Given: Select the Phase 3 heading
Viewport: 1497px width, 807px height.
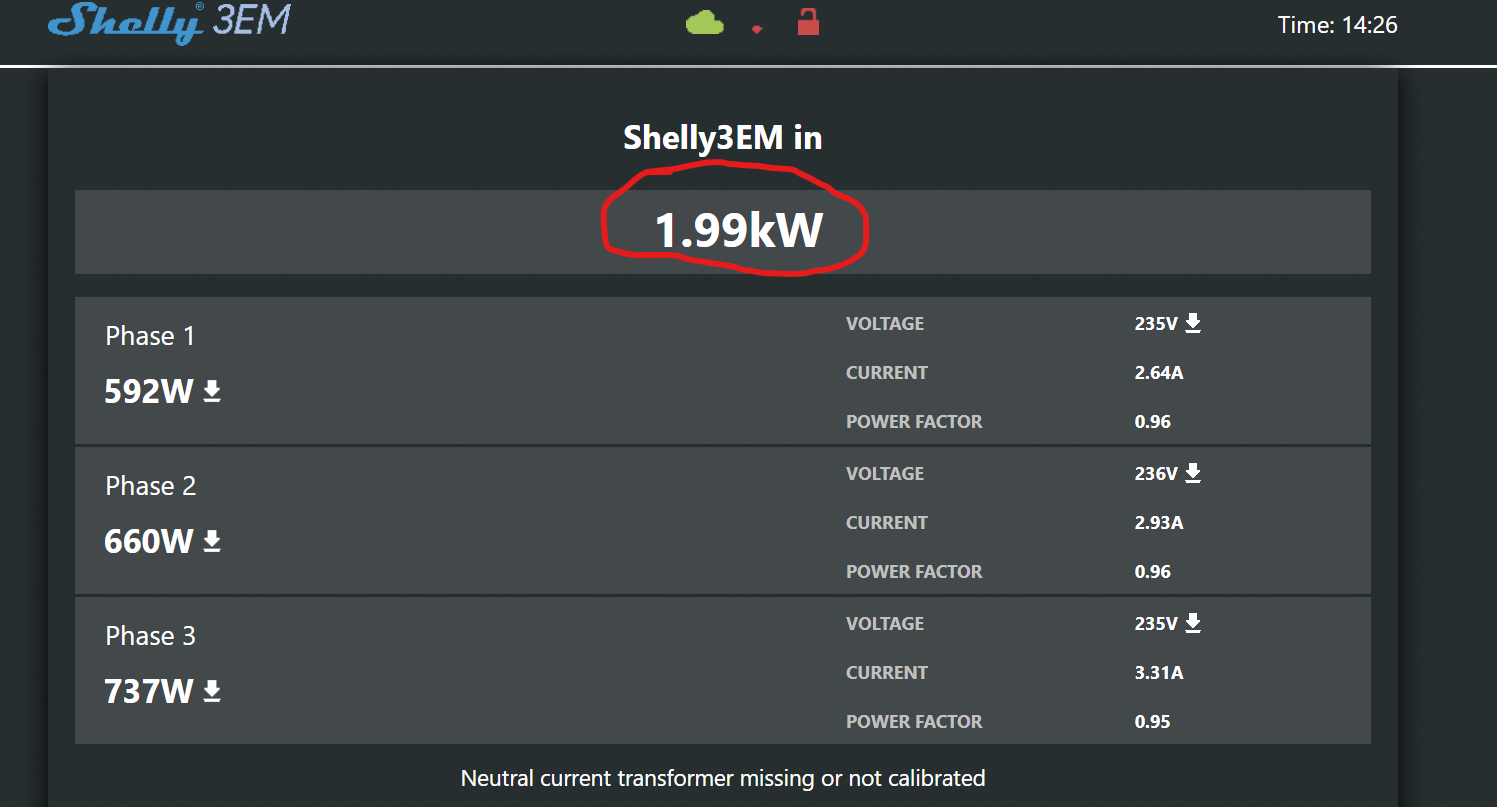Looking at the screenshot, I should point(150,636).
